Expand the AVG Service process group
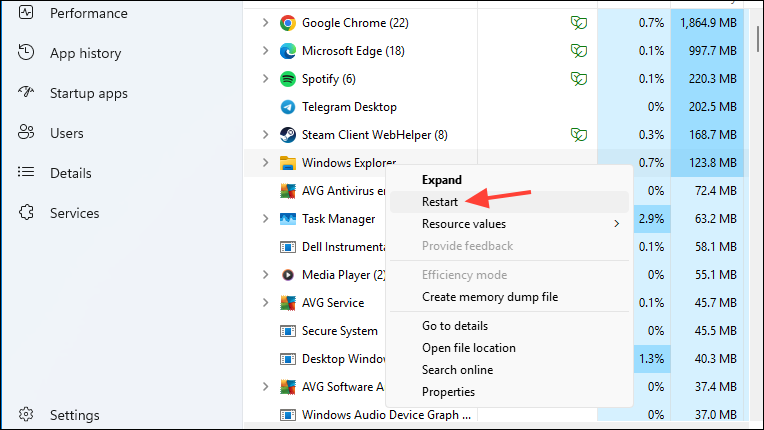764x430 pixels. [x=265, y=303]
